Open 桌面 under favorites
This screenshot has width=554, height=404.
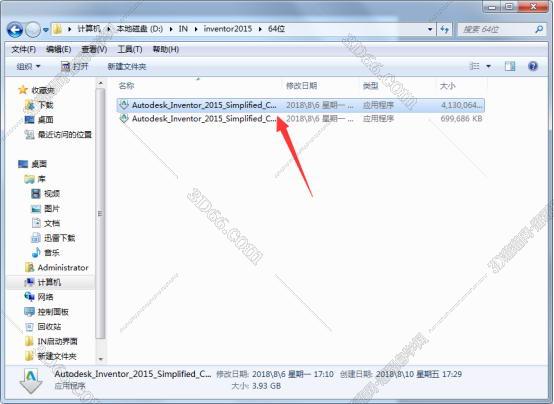(x=46, y=120)
